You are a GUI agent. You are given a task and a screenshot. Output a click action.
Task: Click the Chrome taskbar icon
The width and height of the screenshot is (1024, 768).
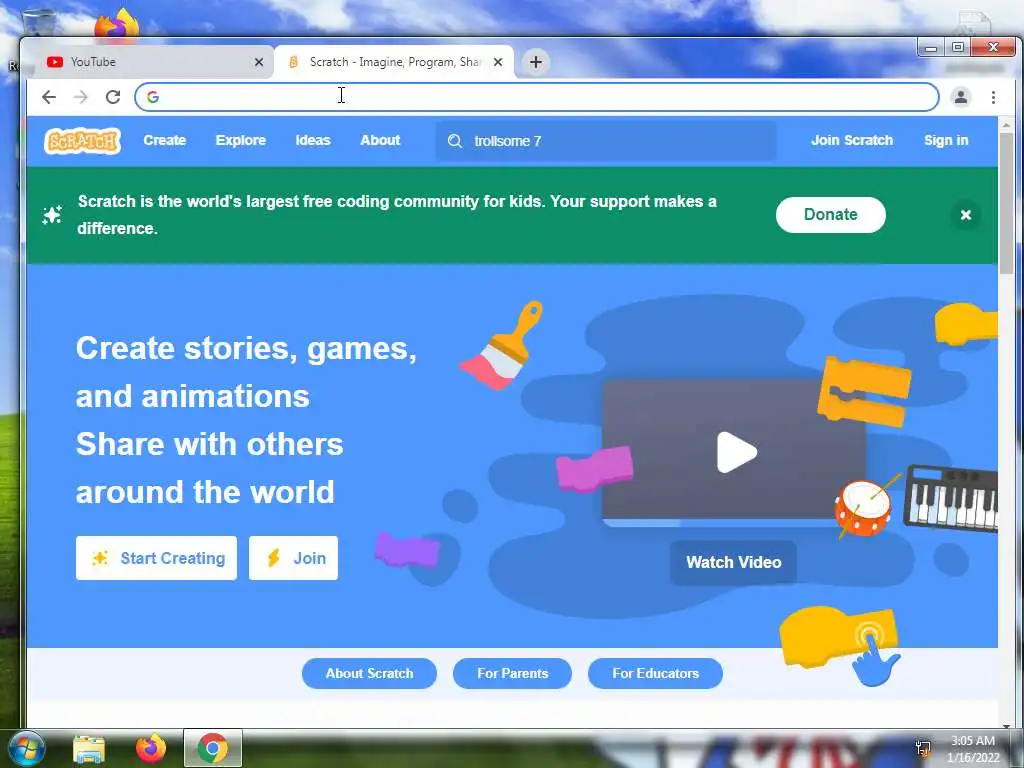tap(213, 748)
